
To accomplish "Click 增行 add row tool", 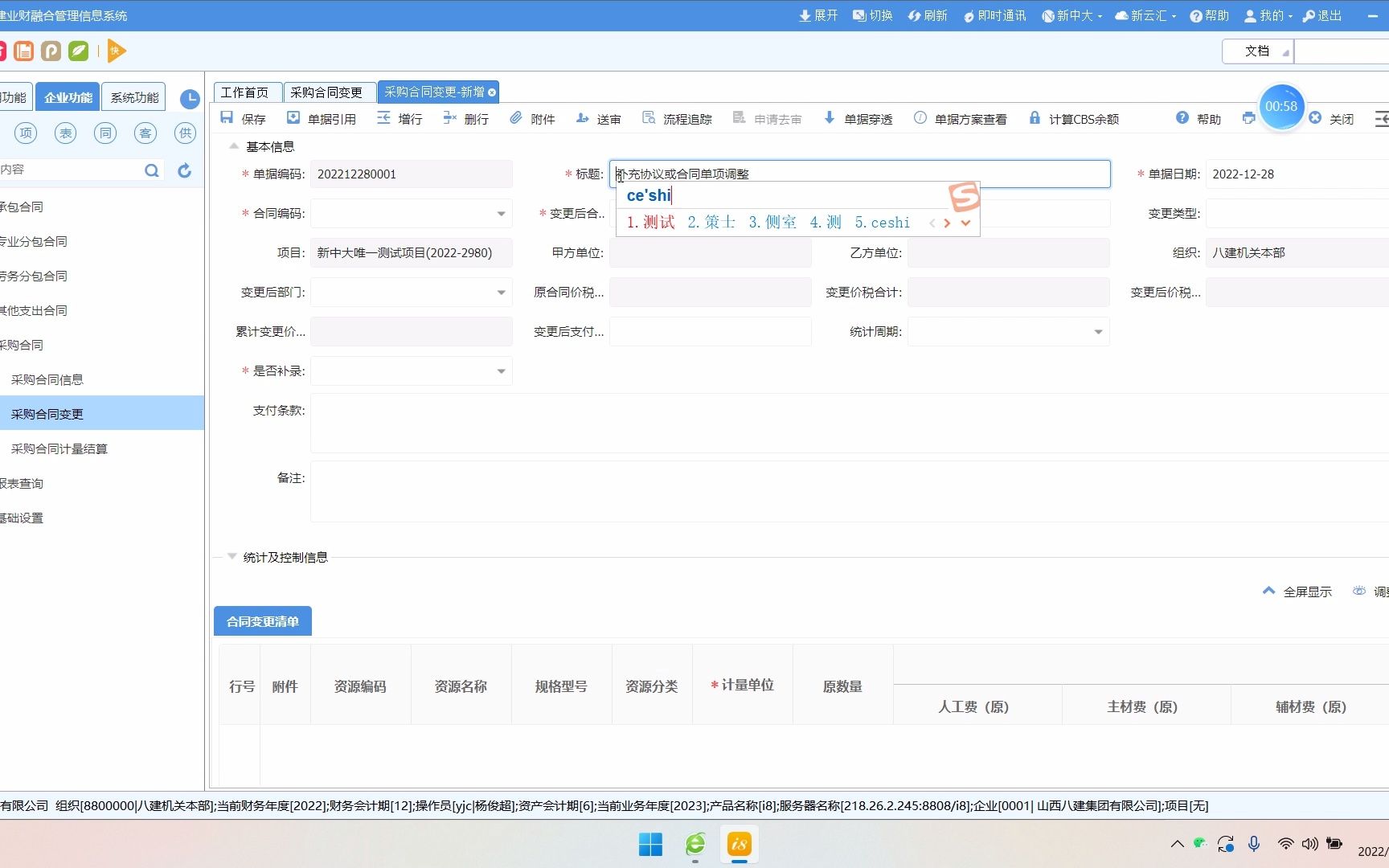I will 399,119.
